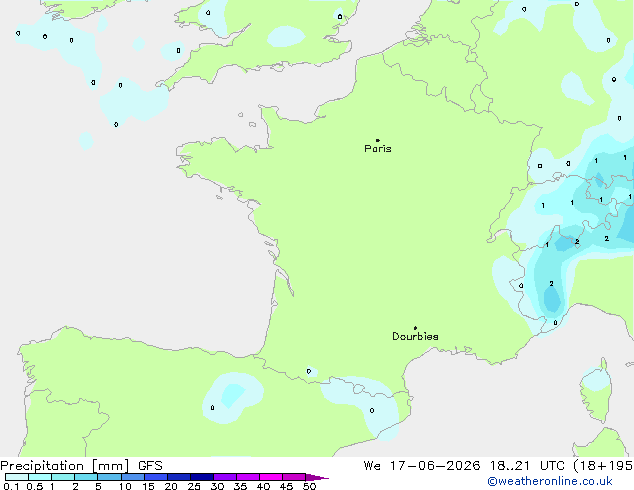Click the GFS model label
Screen dimensions: 634x490
(x=150, y=466)
